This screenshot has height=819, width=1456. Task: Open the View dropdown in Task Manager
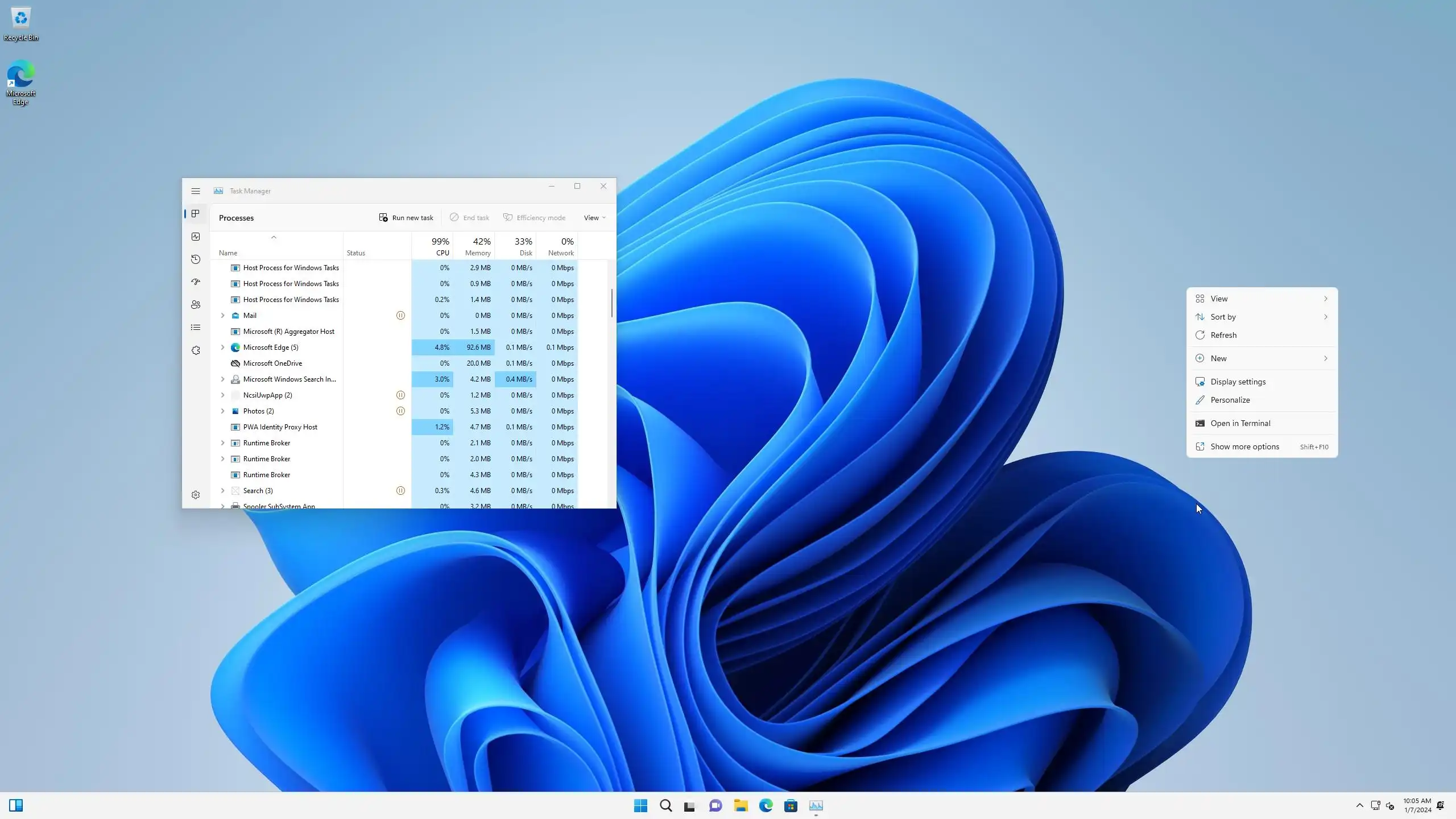click(594, 218)
